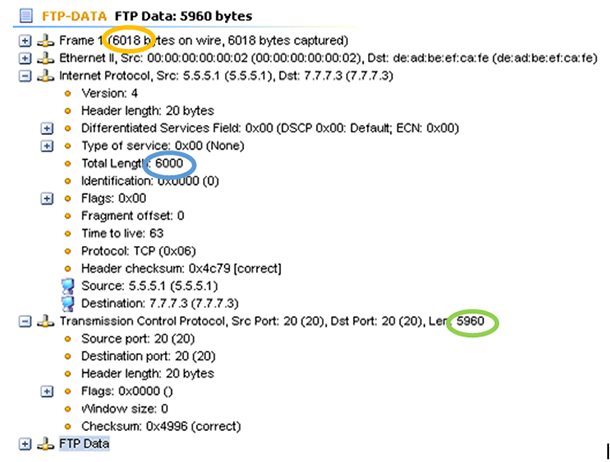
Task: Select the Time to live: 63 row
Action: [122, 233]
